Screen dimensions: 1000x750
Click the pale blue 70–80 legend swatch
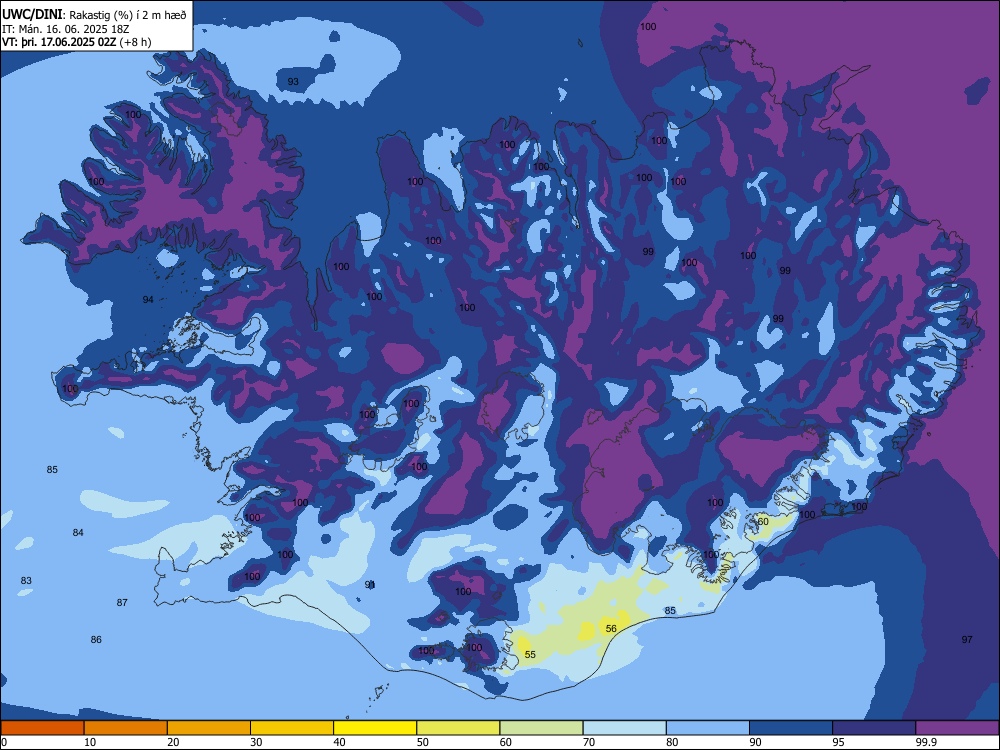click(624, 728)
